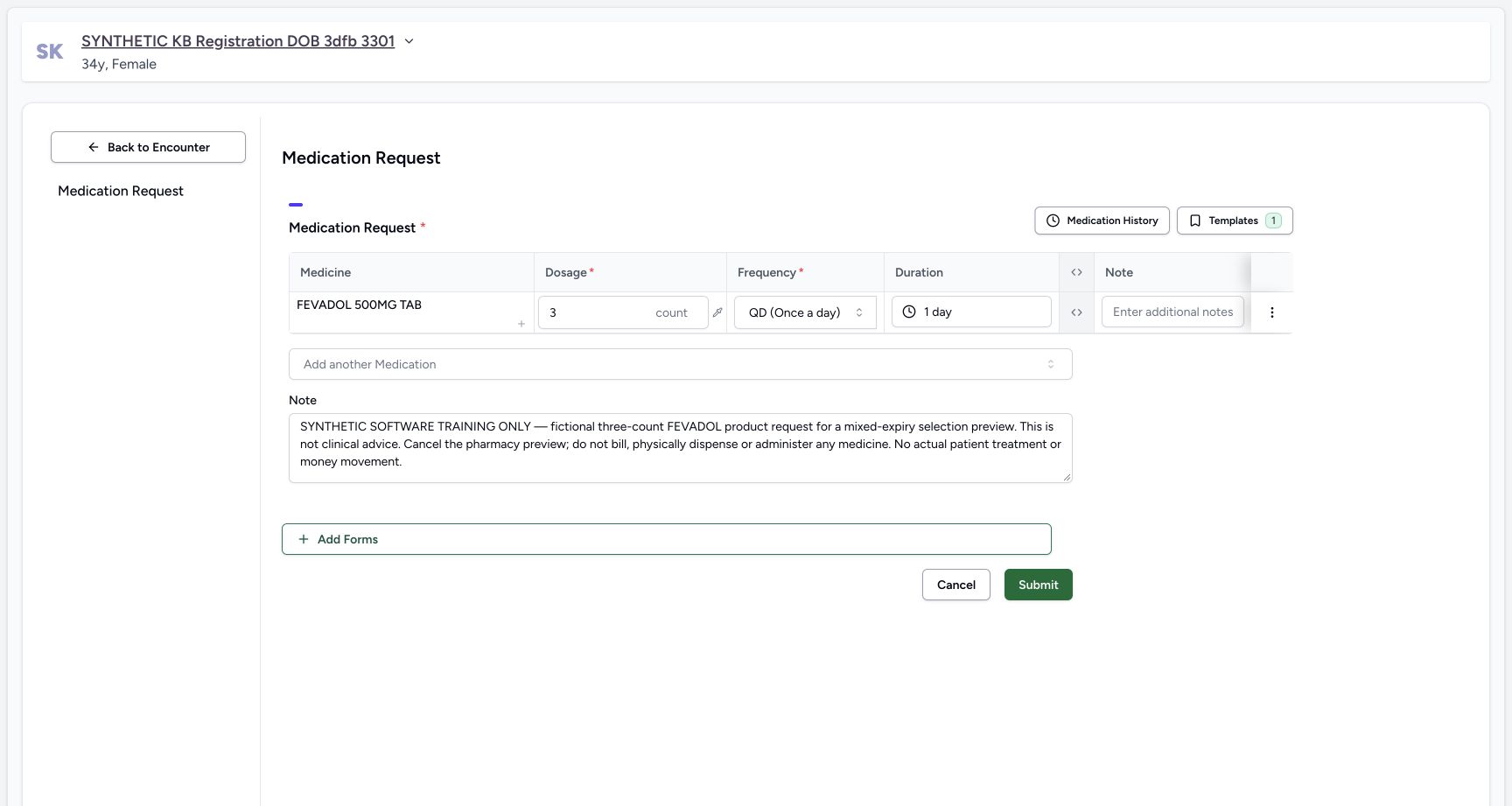Image resolution: width=1512 pixels, height=806 pixels.
Task: Toggle the column expand arrows in the header
Action: click(x=1077, y=272)
